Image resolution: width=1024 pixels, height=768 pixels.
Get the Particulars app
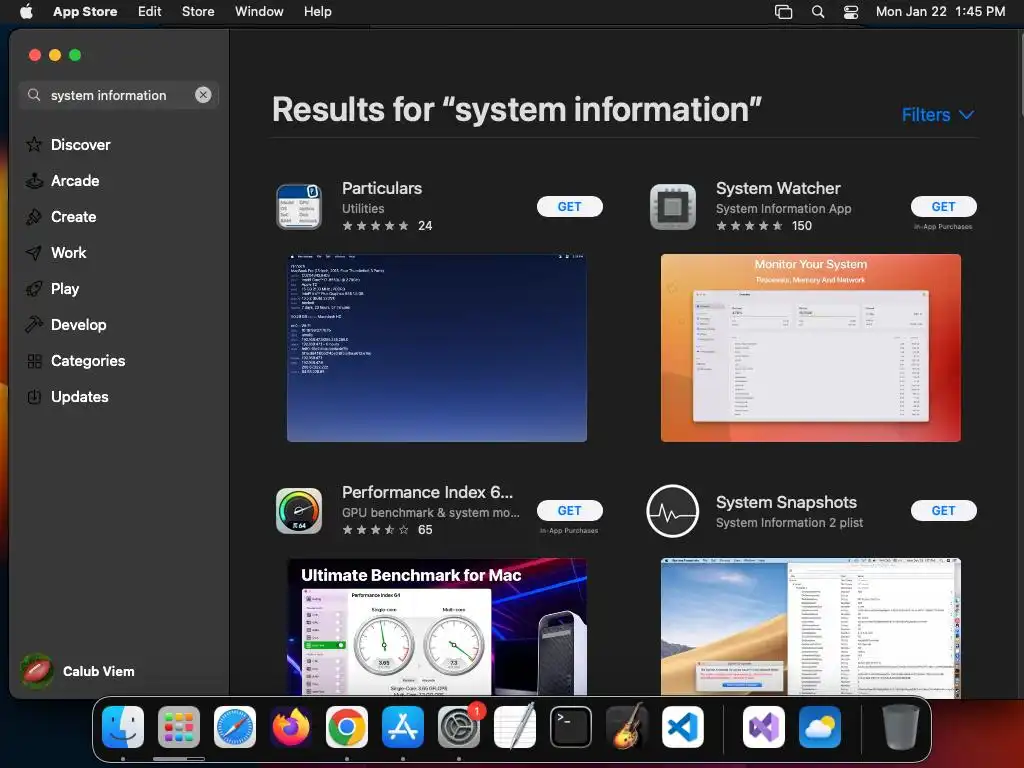tap(569, 206)
